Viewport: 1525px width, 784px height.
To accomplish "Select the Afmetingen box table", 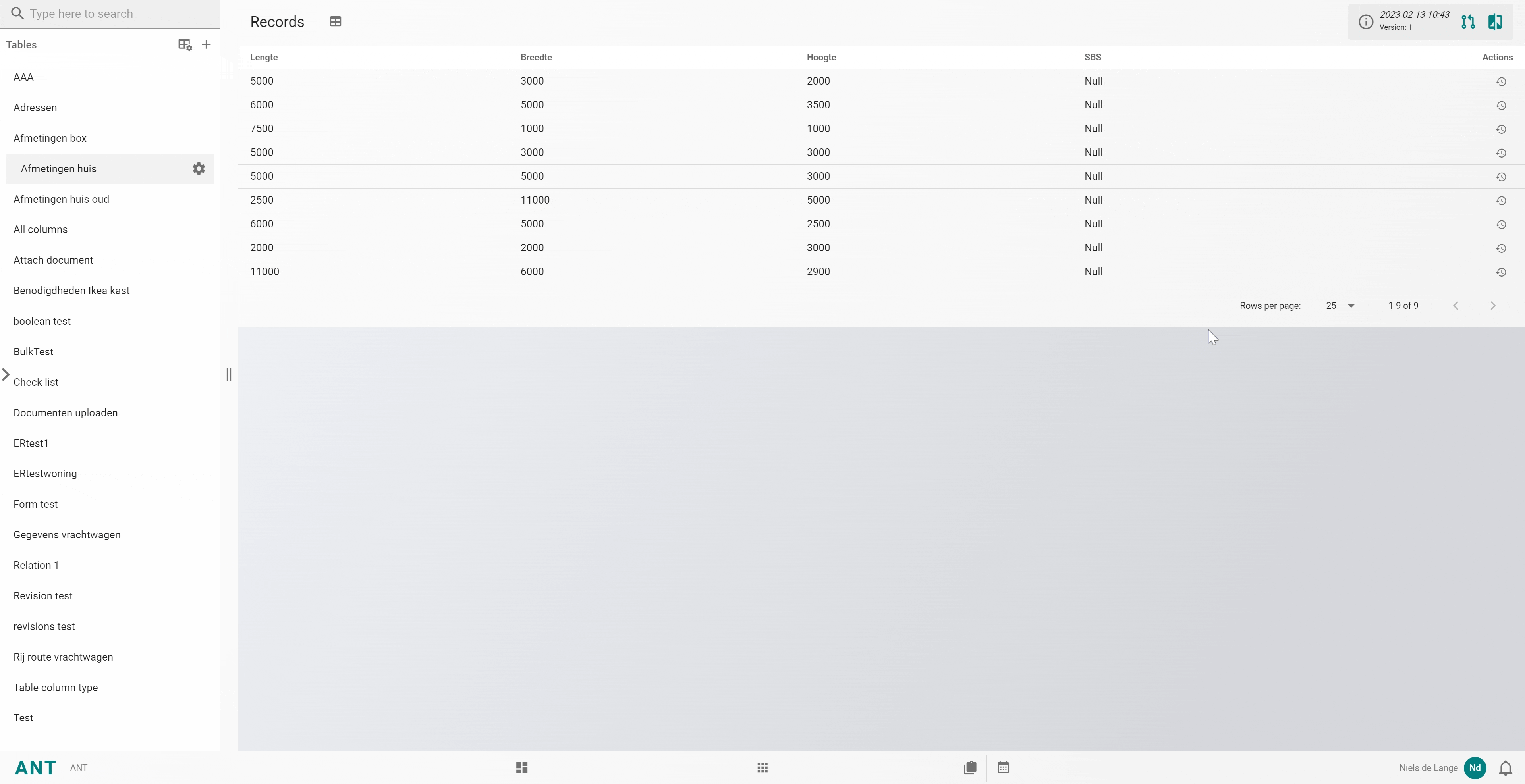I will point(50,138).
